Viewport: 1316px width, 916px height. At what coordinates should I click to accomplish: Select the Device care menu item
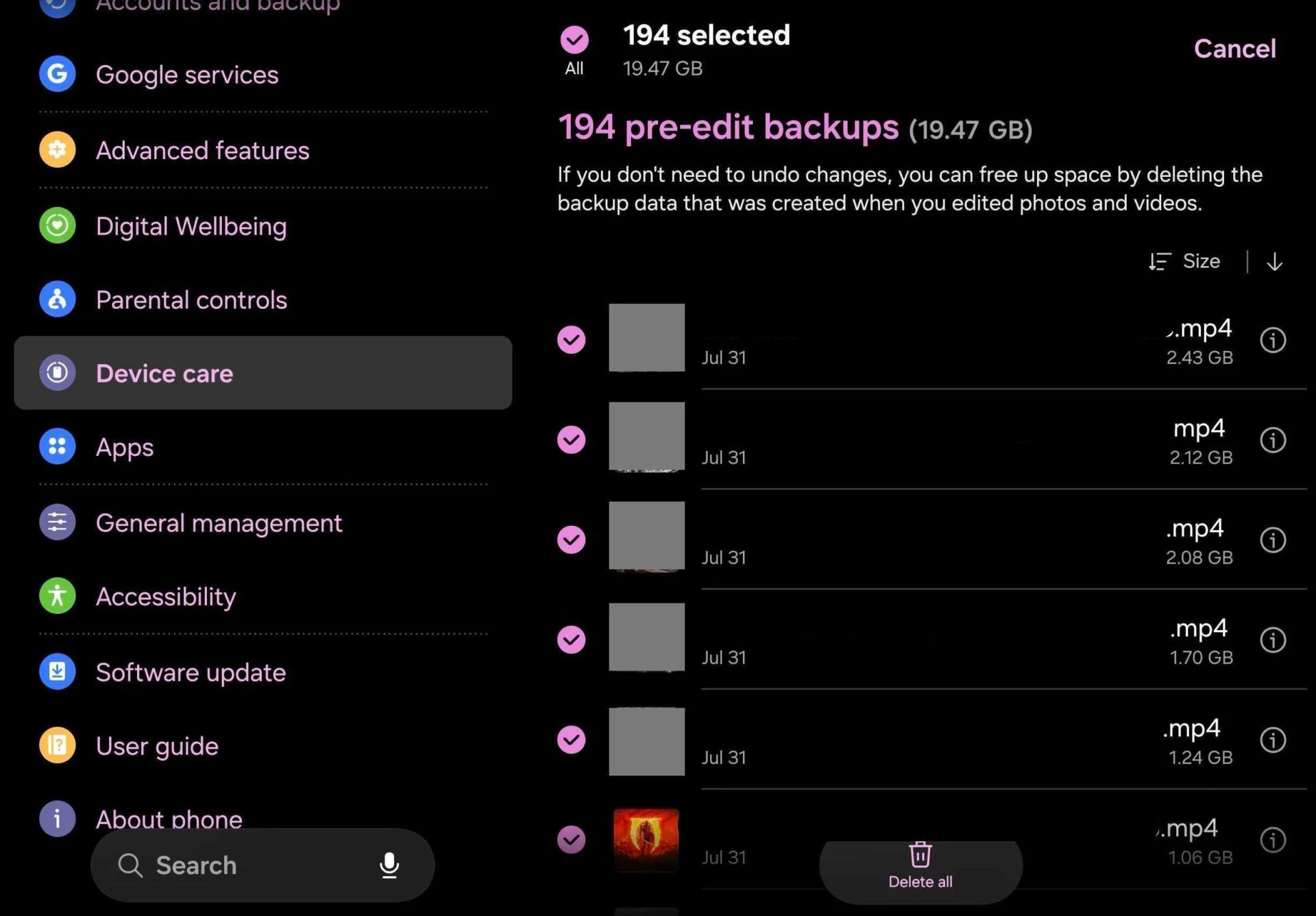click(x=263, y=373)
